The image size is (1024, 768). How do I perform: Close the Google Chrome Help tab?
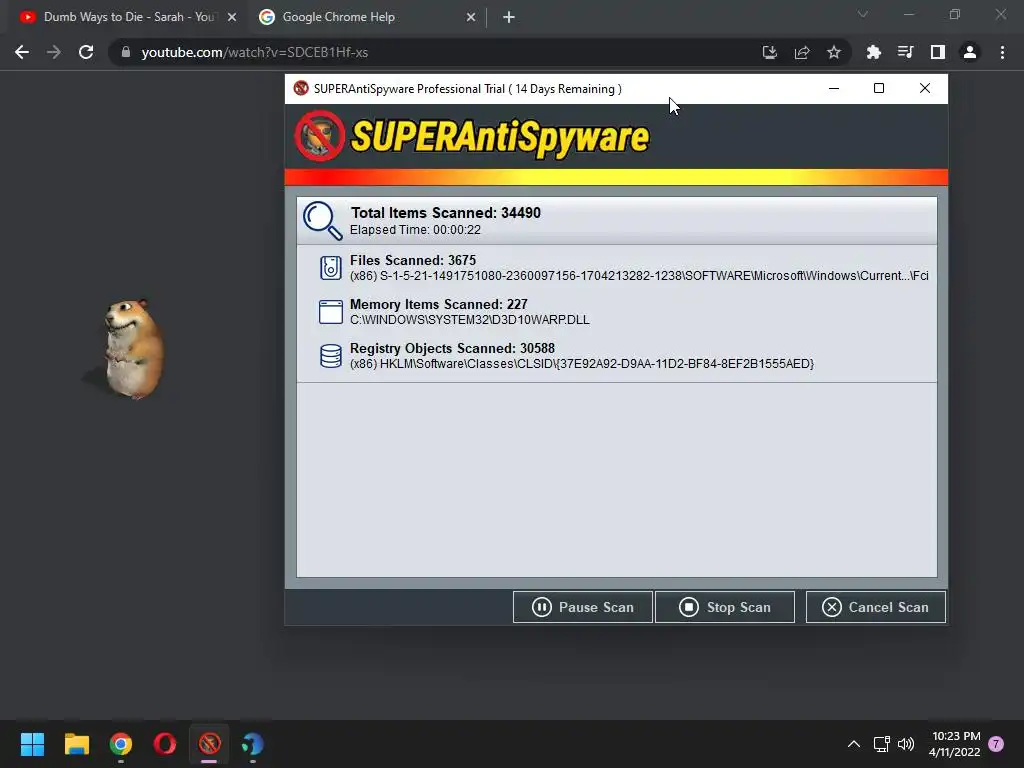point(471,17)
